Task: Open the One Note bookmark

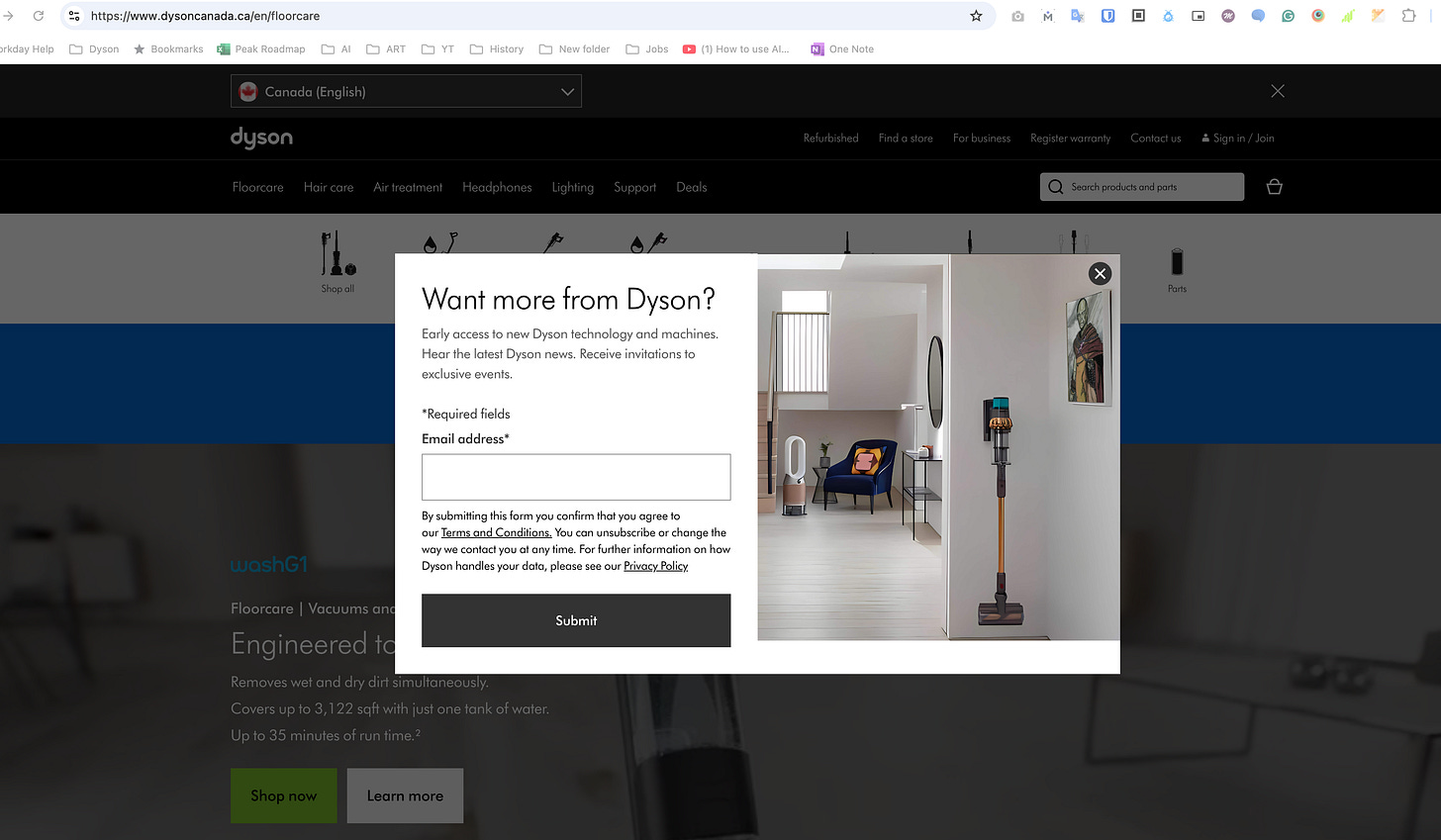Action: point(842,48)
